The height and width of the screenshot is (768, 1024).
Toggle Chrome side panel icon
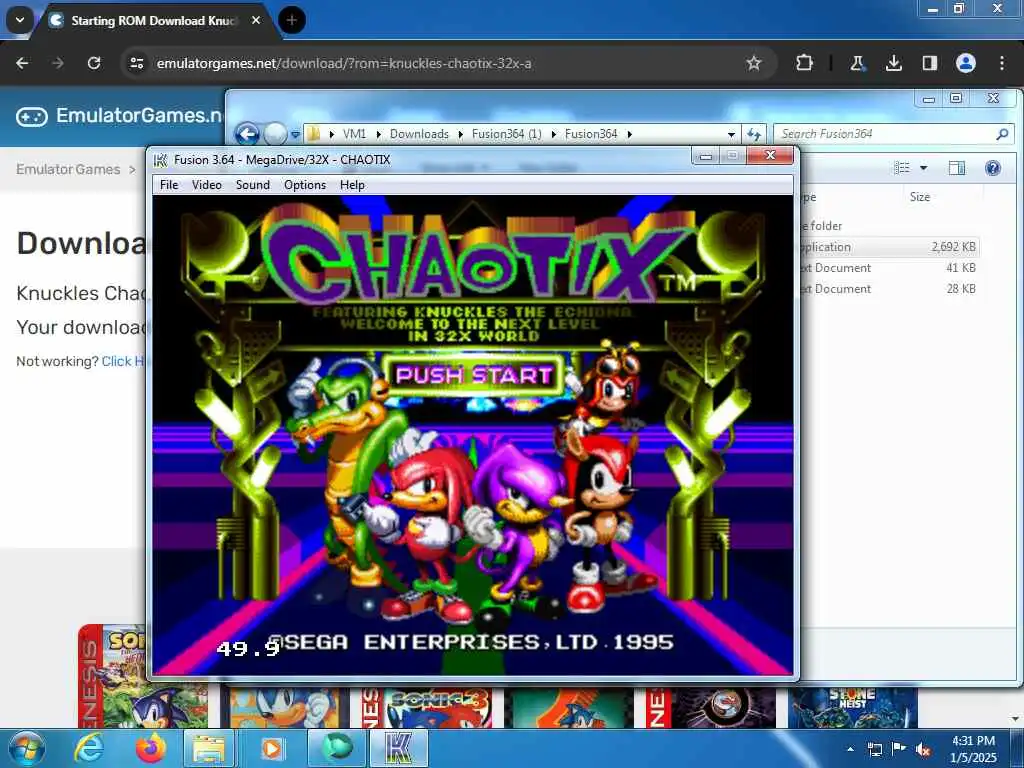point(929,63)
